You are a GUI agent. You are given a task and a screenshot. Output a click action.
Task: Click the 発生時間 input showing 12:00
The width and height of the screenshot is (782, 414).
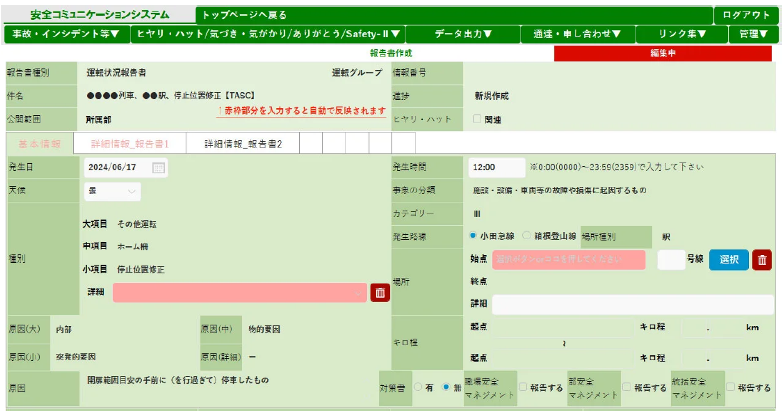(496, 167)
